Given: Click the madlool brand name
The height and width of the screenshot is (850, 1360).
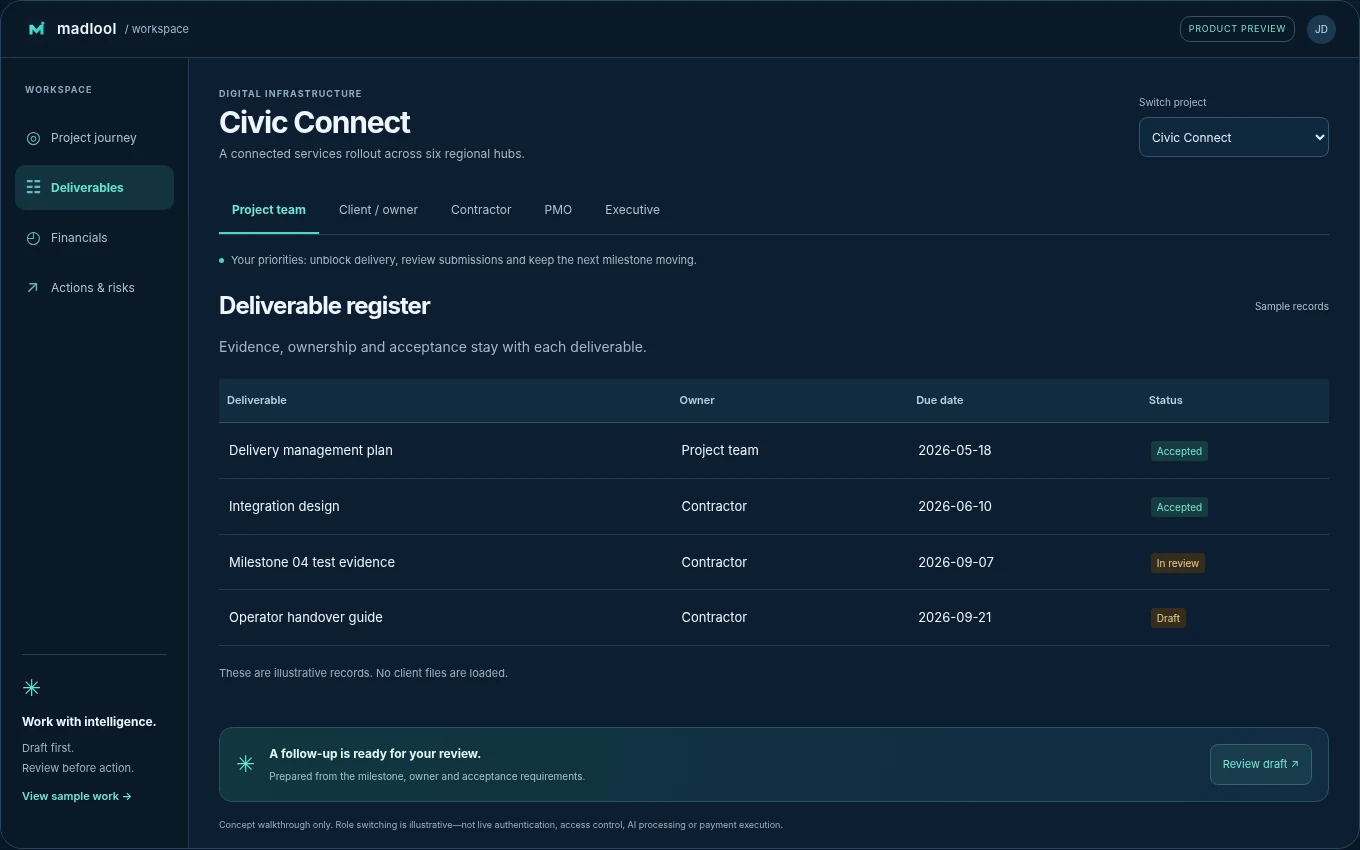Looking at the screenshot, I should point(87,29).
